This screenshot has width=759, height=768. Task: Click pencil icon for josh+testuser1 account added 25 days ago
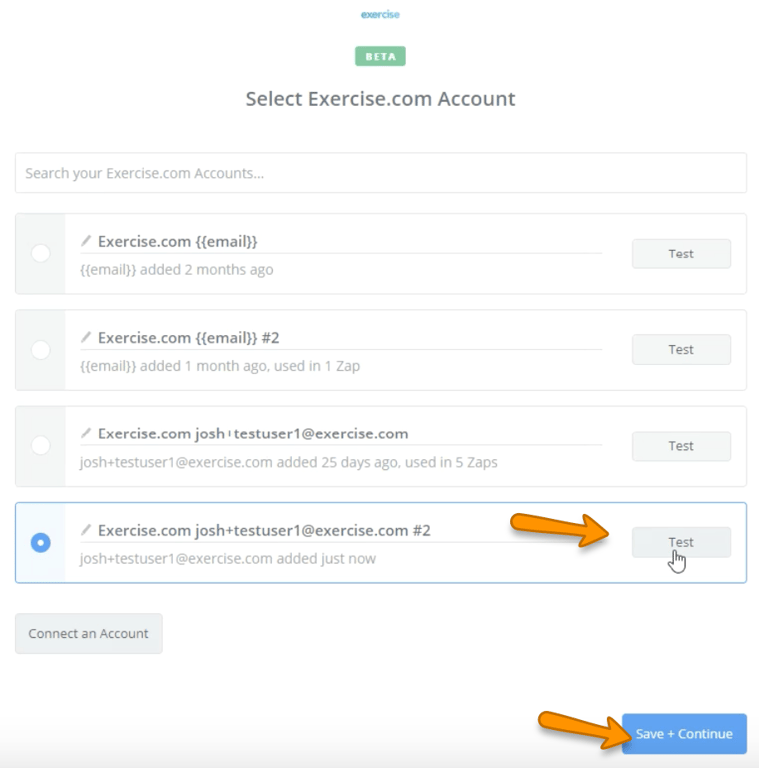coord(87,433)
